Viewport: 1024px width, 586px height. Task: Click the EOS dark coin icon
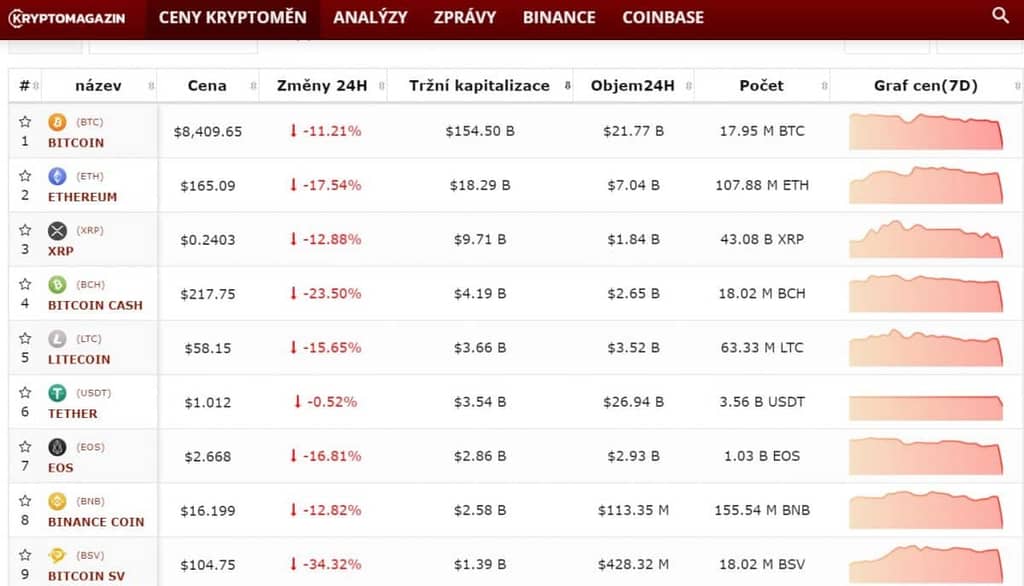(x=57, y=448)
